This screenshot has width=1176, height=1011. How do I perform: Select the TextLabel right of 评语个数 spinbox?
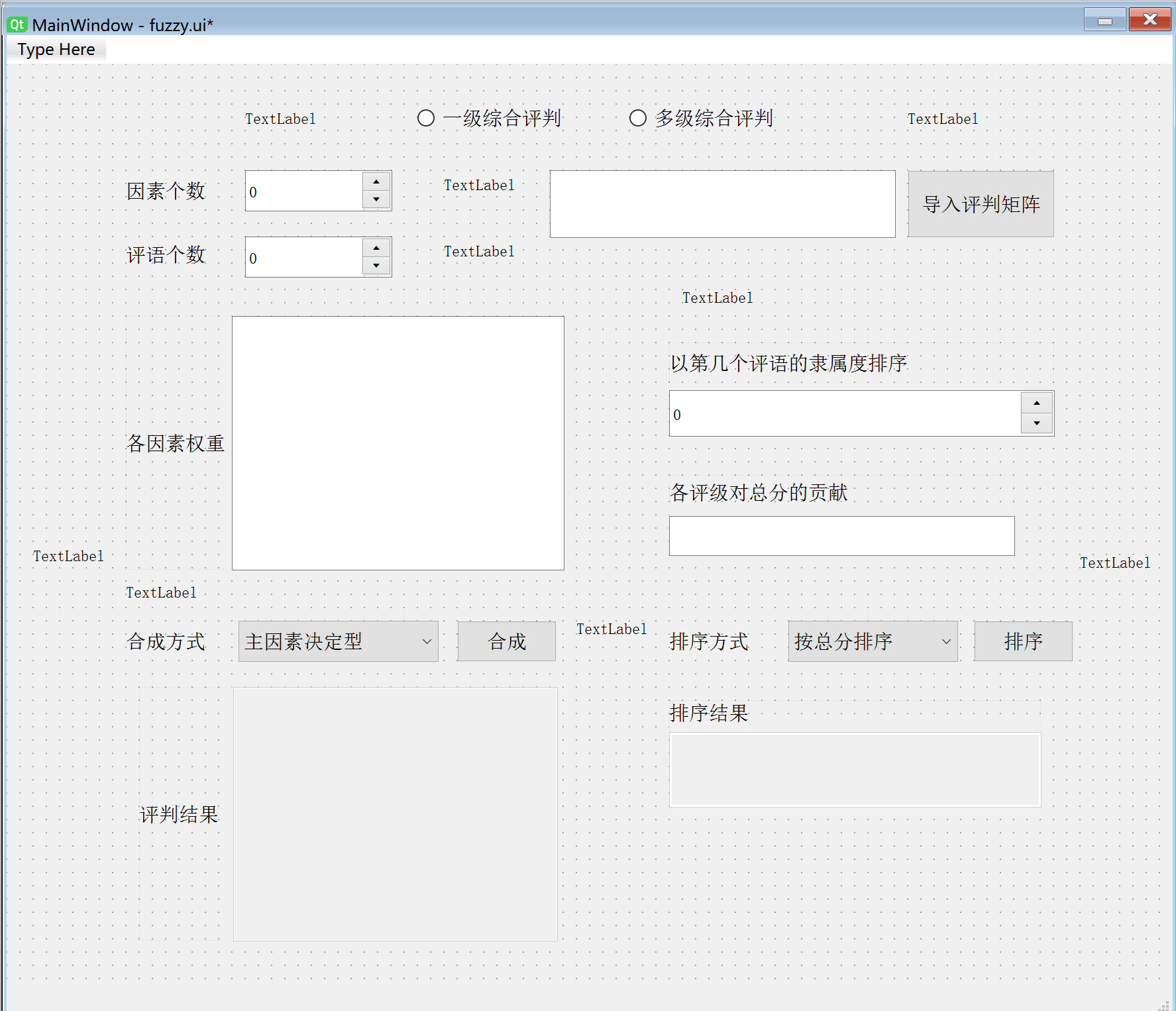tap(479, 252)
